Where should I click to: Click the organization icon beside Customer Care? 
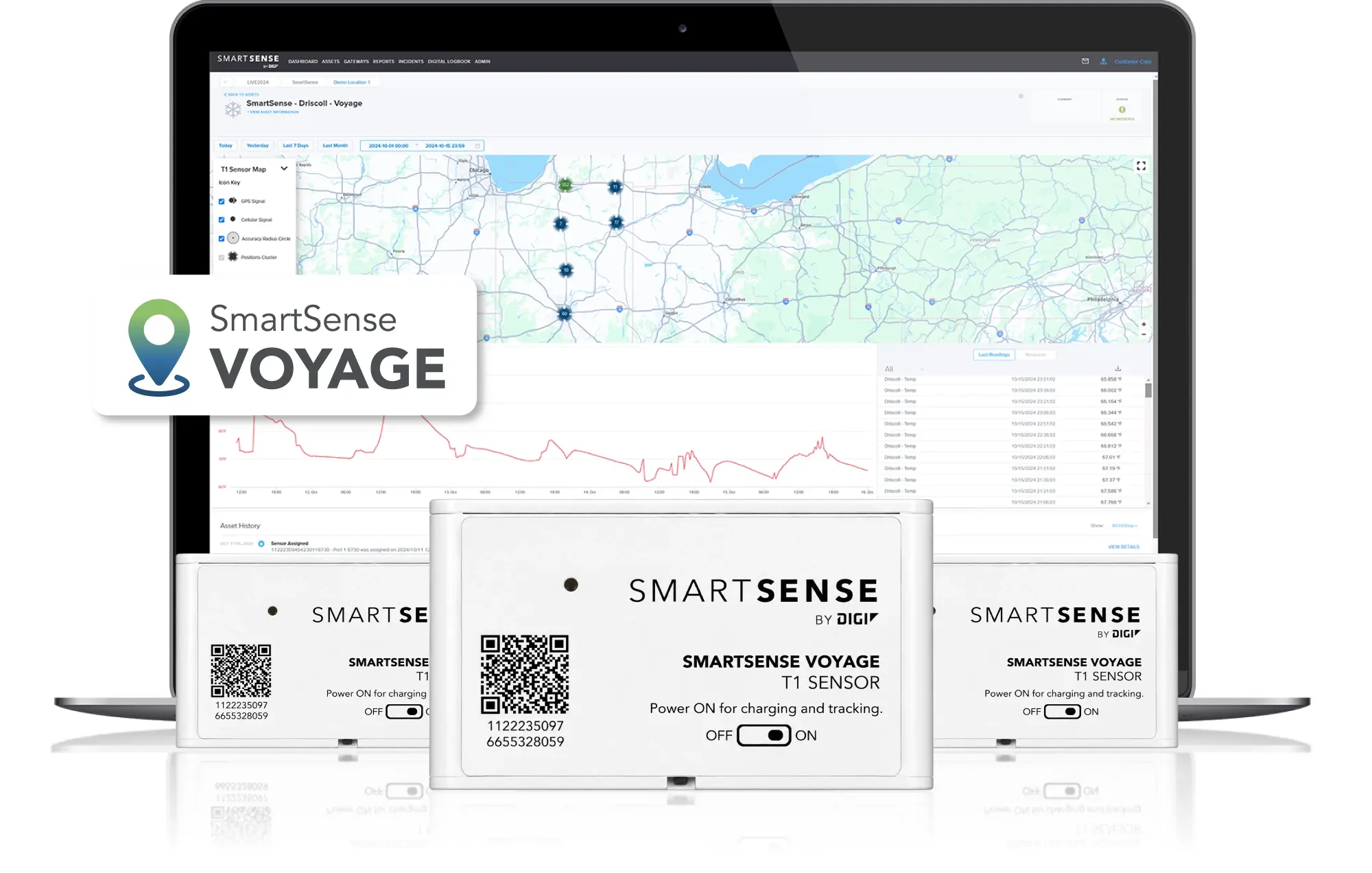tap(1103, 61)
